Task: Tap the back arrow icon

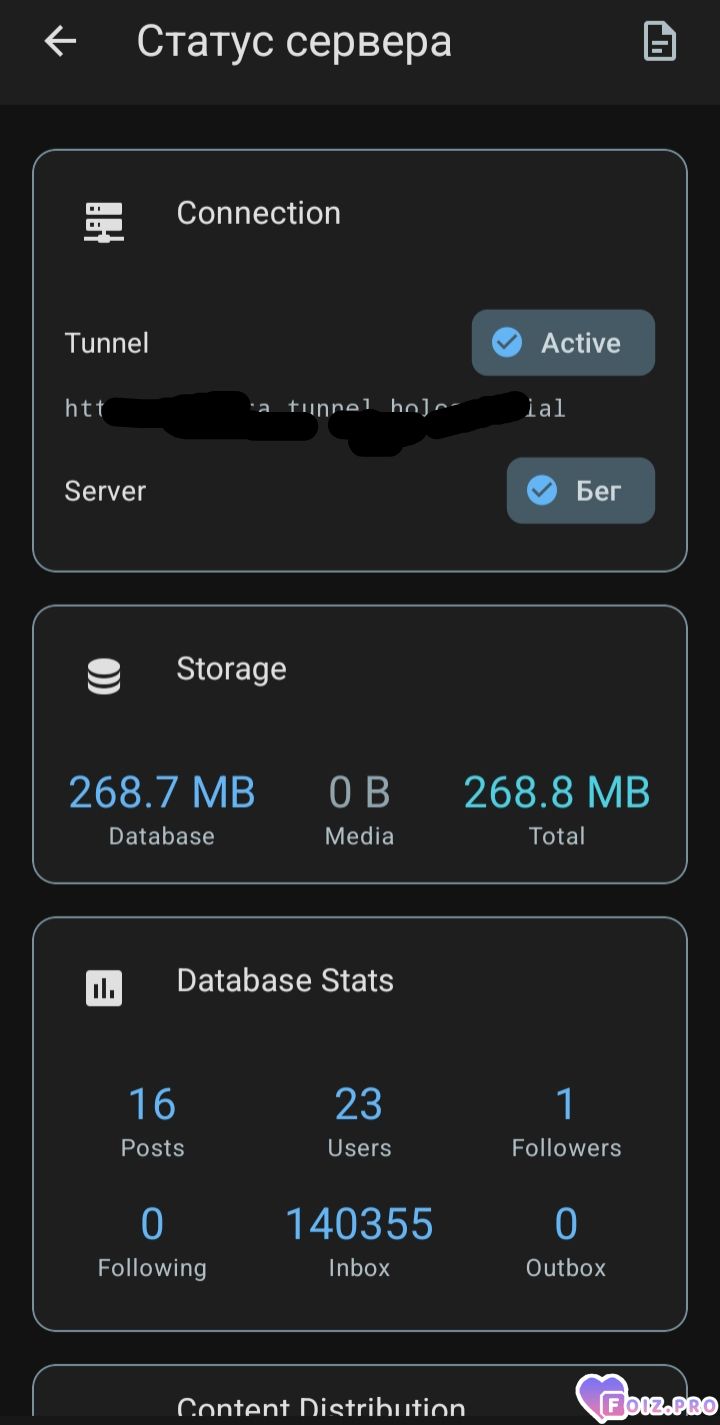Action: click(x=61, y=42)
